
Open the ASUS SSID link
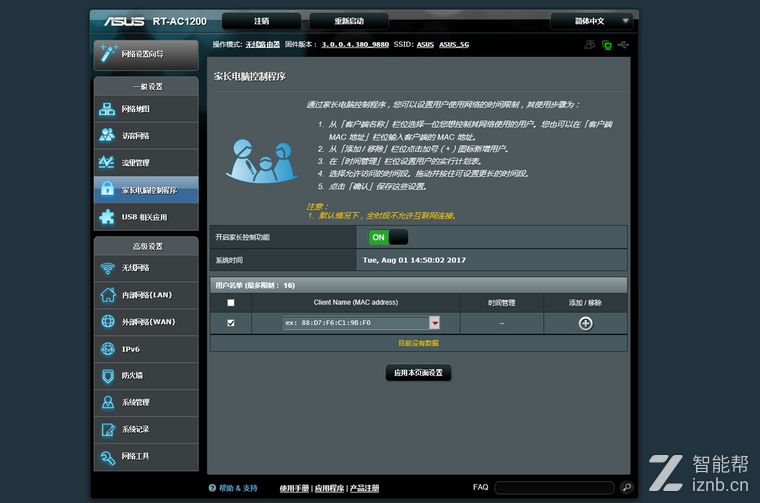(425, 45)
